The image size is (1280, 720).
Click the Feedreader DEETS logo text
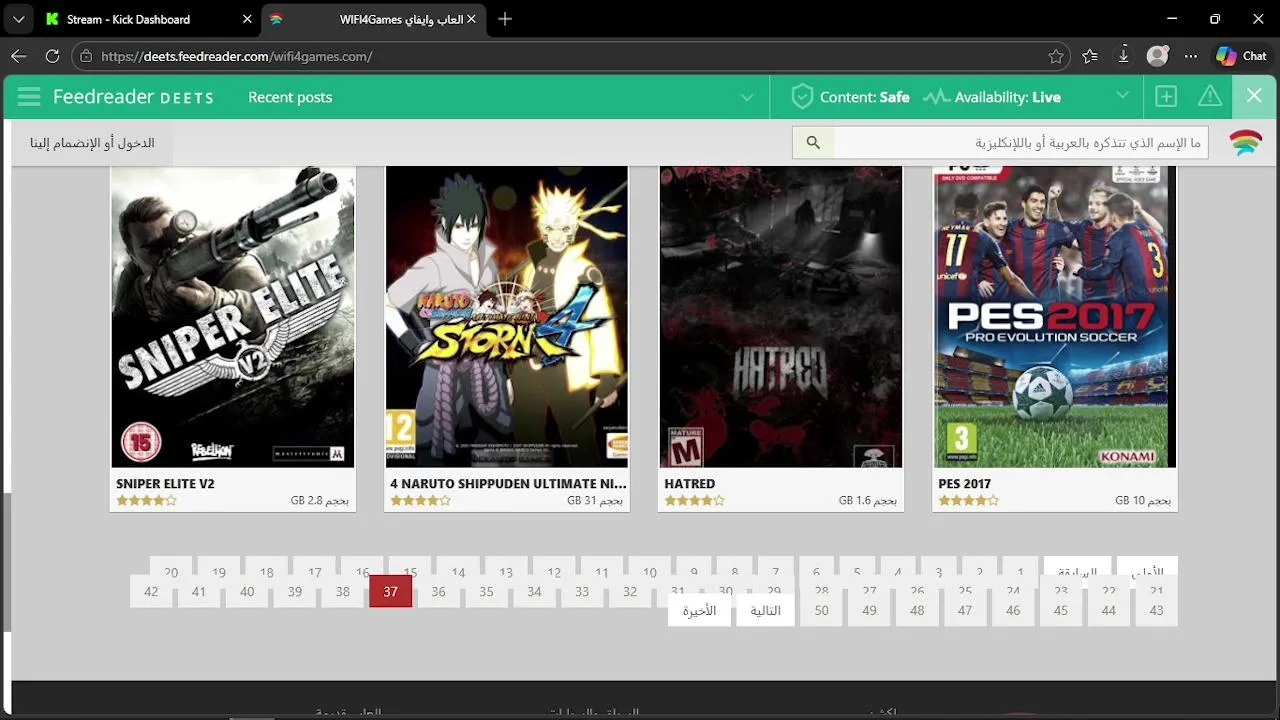pyautogui.click(x=133, y=97)
